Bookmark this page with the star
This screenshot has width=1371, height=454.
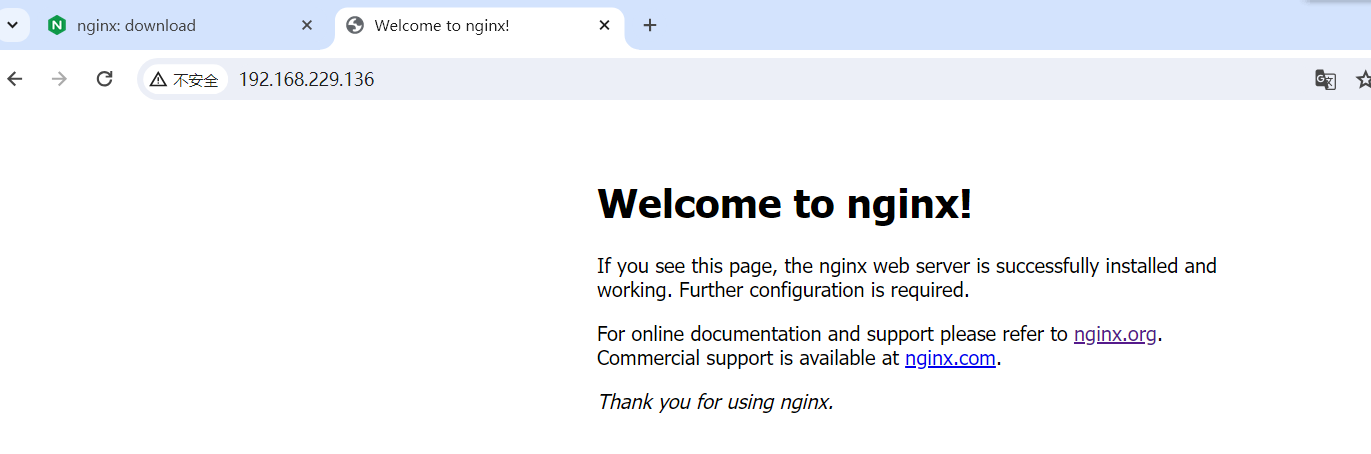tap(1362, 80)
